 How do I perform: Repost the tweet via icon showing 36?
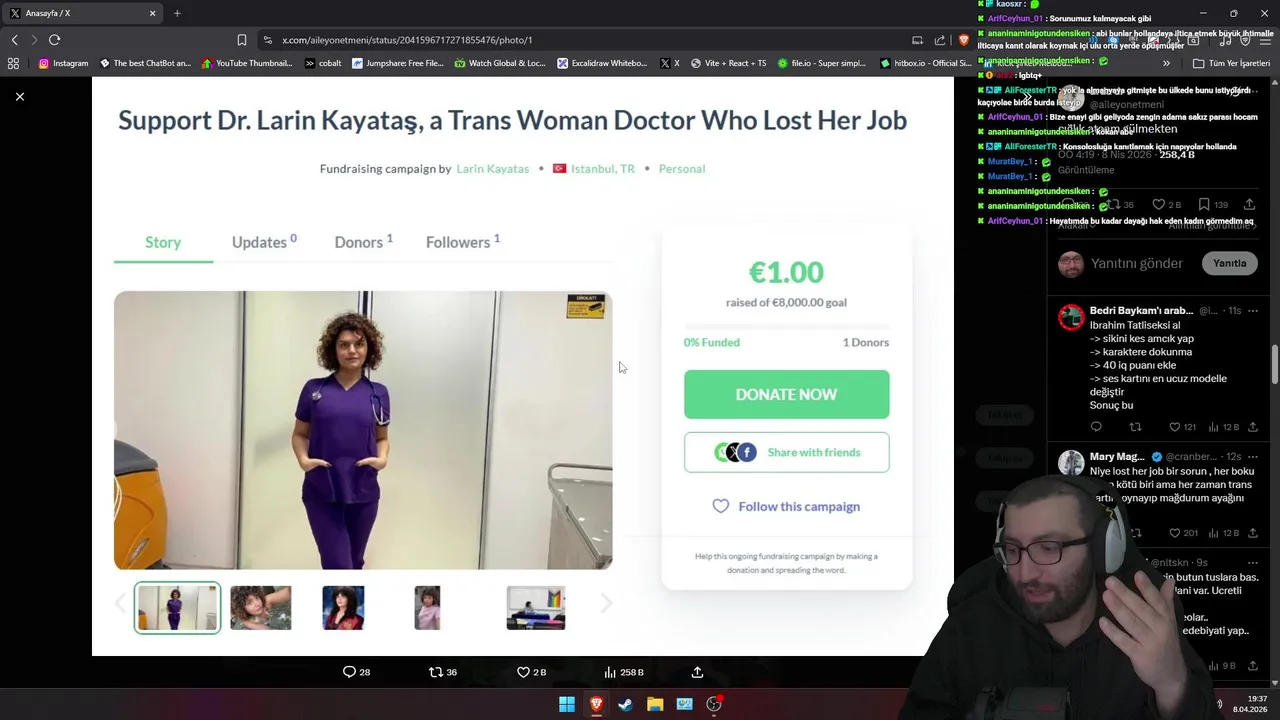click(442, 672)
